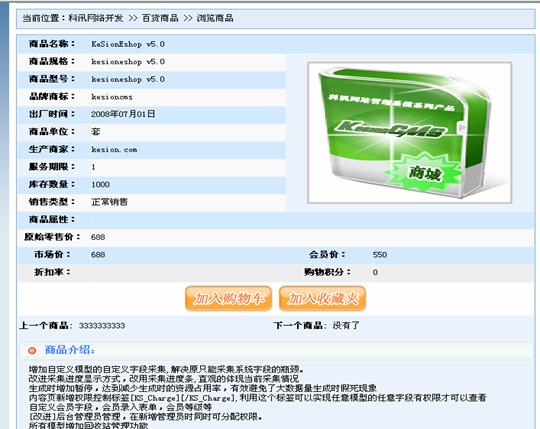Click the 加入购物车 add to cart button
The height and width of the screenshot is (429, 540).
point(228,298)
